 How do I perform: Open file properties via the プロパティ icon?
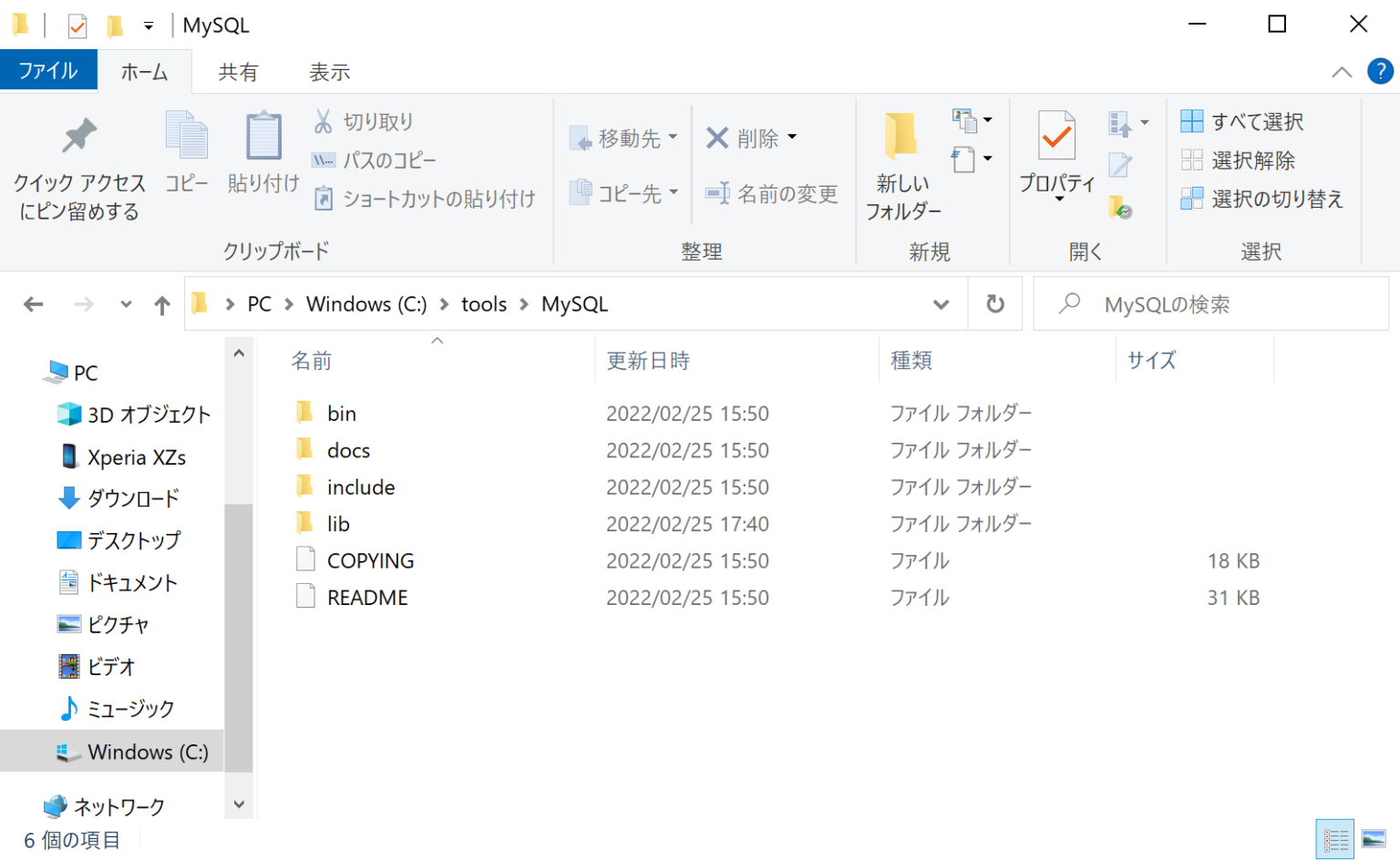pos(1055,137)
